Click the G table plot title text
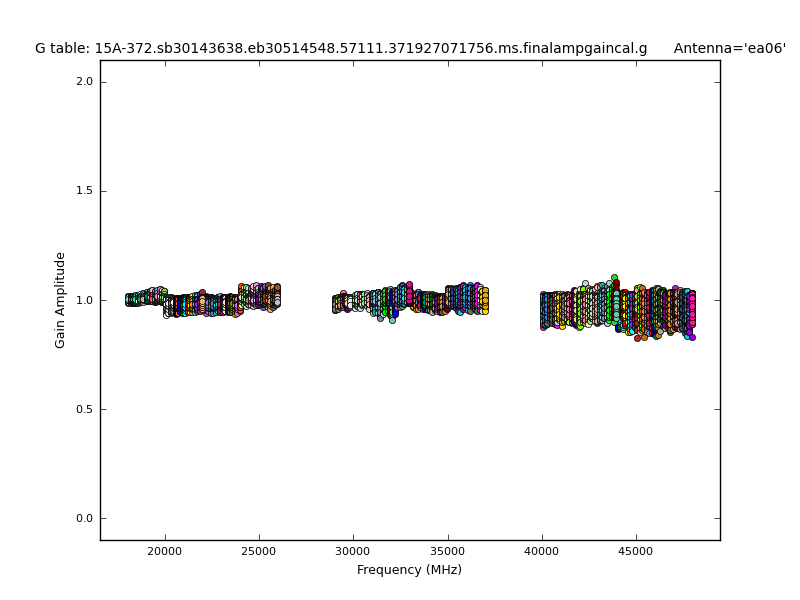 point(340,48)
